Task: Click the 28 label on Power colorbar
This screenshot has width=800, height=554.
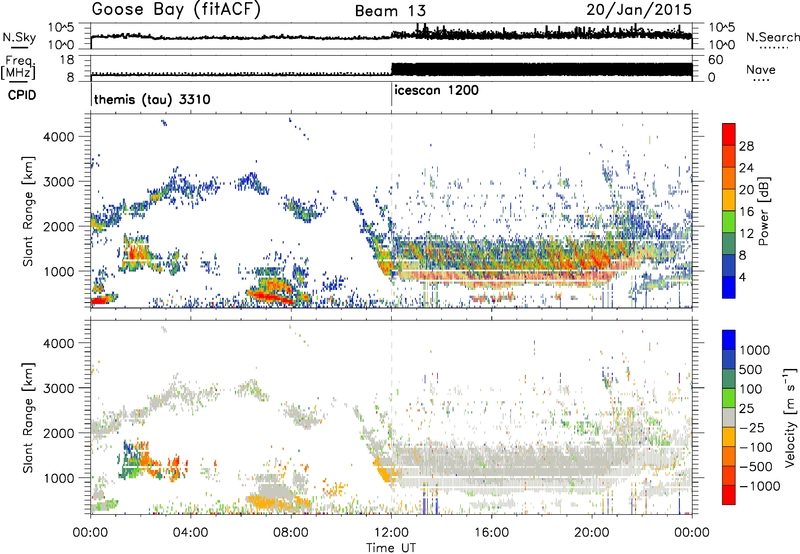Action: [746, 146]
